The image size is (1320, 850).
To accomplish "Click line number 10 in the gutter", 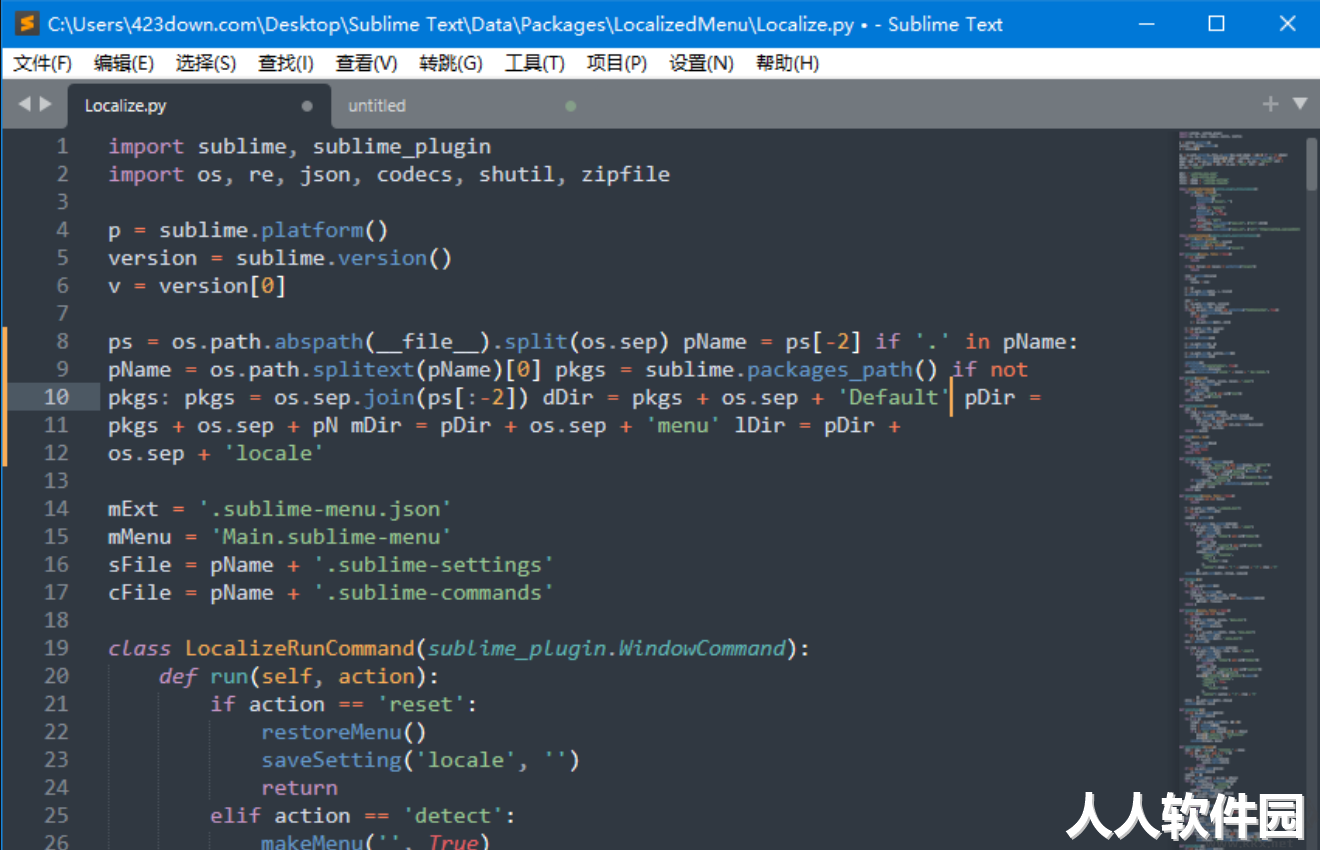I will (x=57, y=397).
